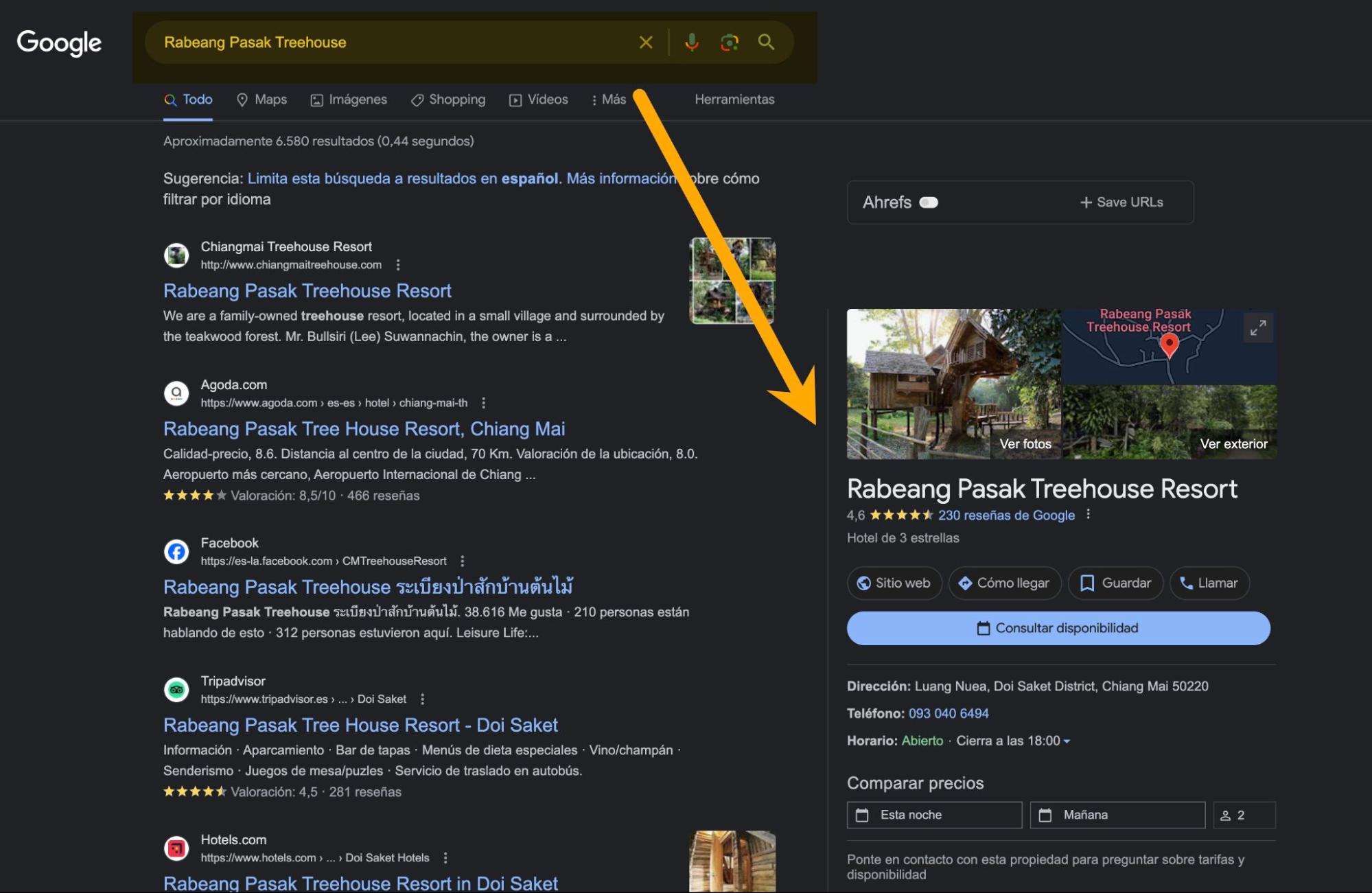The image size is (1372, 893).
Task: Clear the search query with the X icon
Action: [x=644, y=42]
